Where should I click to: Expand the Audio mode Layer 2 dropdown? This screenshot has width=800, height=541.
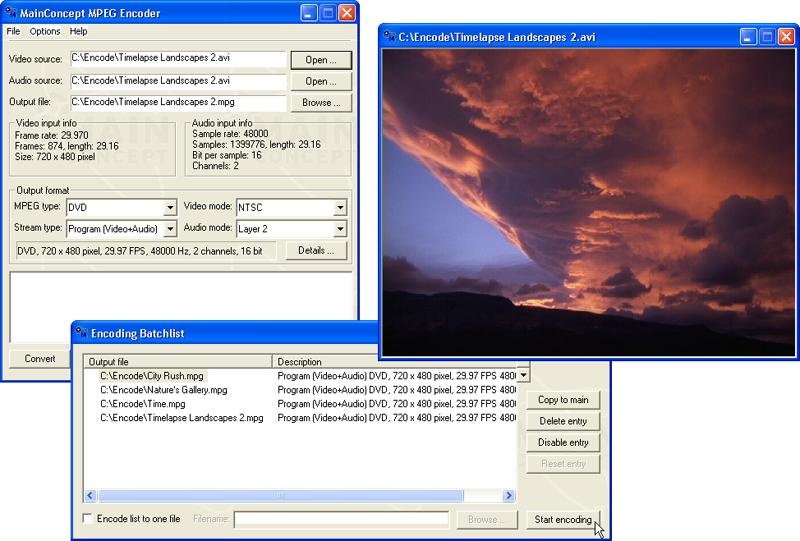[340, 229]
